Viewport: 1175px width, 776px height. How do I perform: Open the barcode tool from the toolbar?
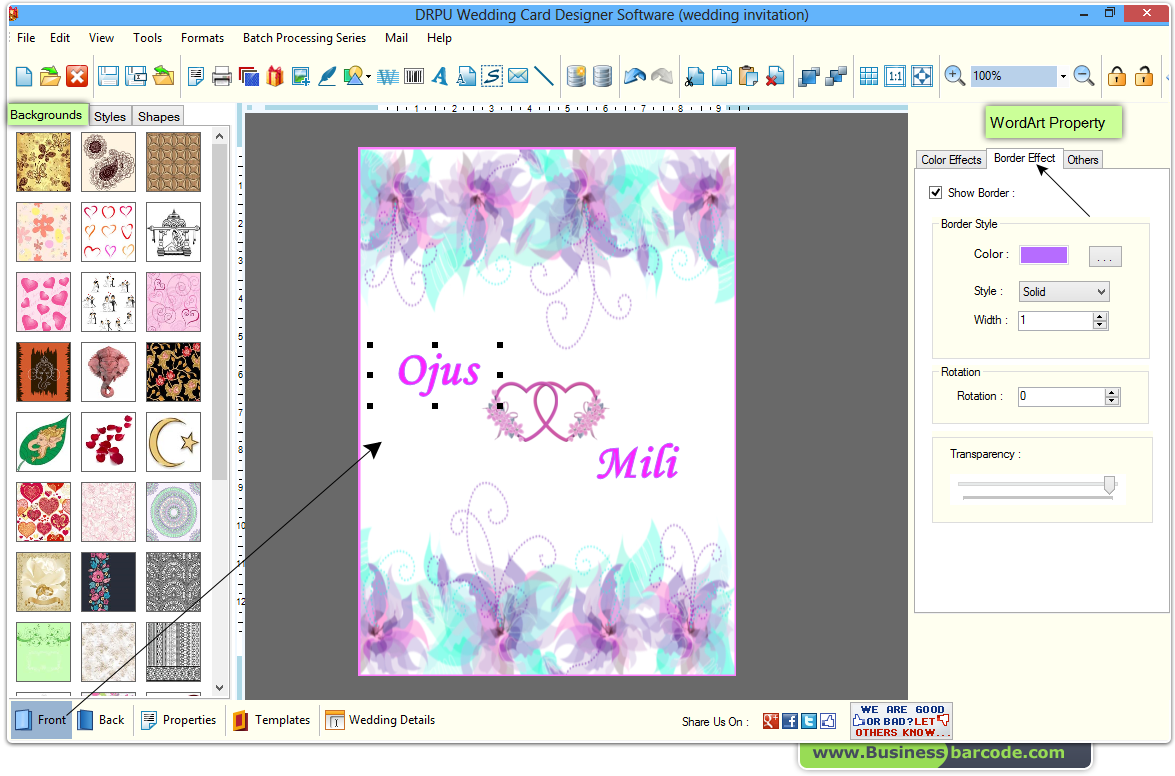click(413, 75)
